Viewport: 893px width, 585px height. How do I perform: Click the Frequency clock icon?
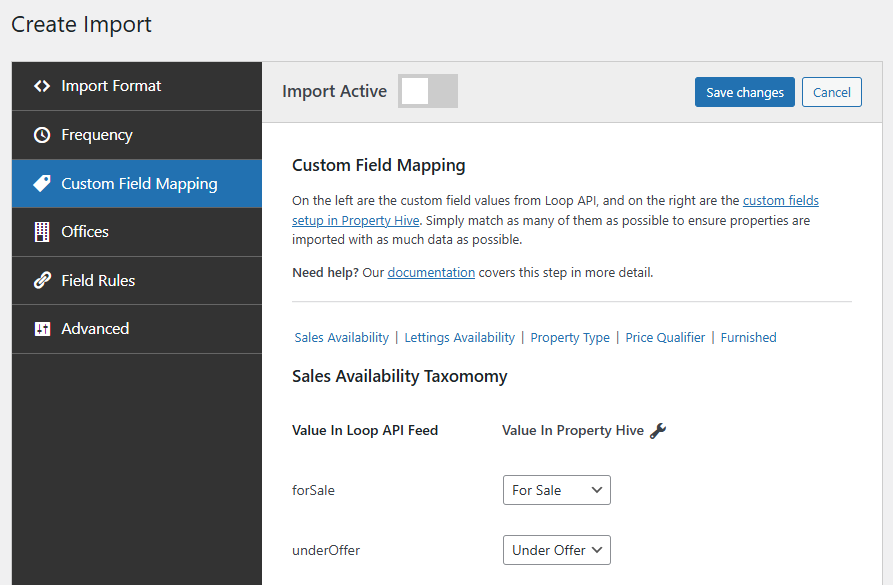coord(42,135)
